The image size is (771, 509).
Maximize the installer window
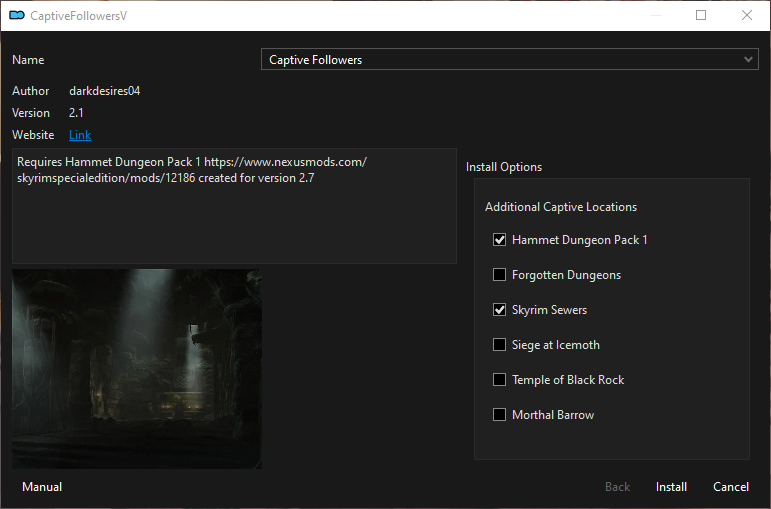click(x=700, y=15)
